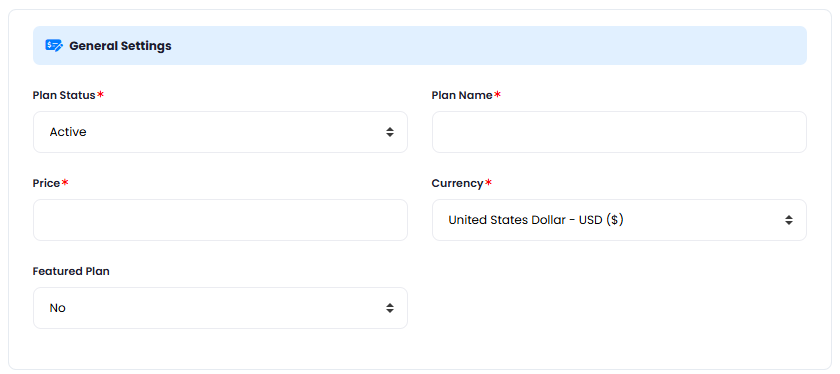Open the Currency dropdown showing USD
The image size is (840, 374).
(619, 220)
